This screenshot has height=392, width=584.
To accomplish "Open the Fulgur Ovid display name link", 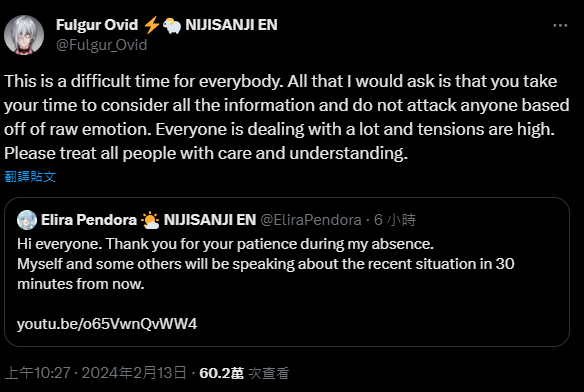I will [97, 25].
